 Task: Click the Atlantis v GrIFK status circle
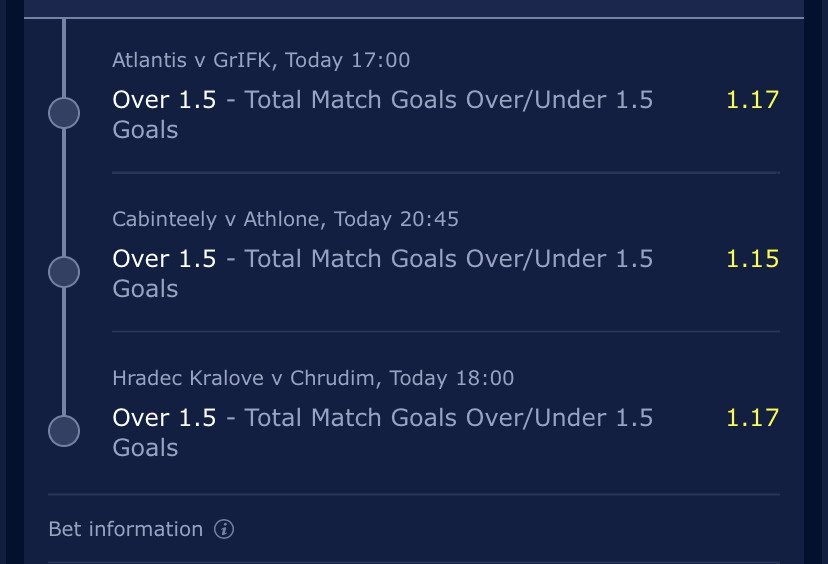pyautogui.click(x=64, y=113)
